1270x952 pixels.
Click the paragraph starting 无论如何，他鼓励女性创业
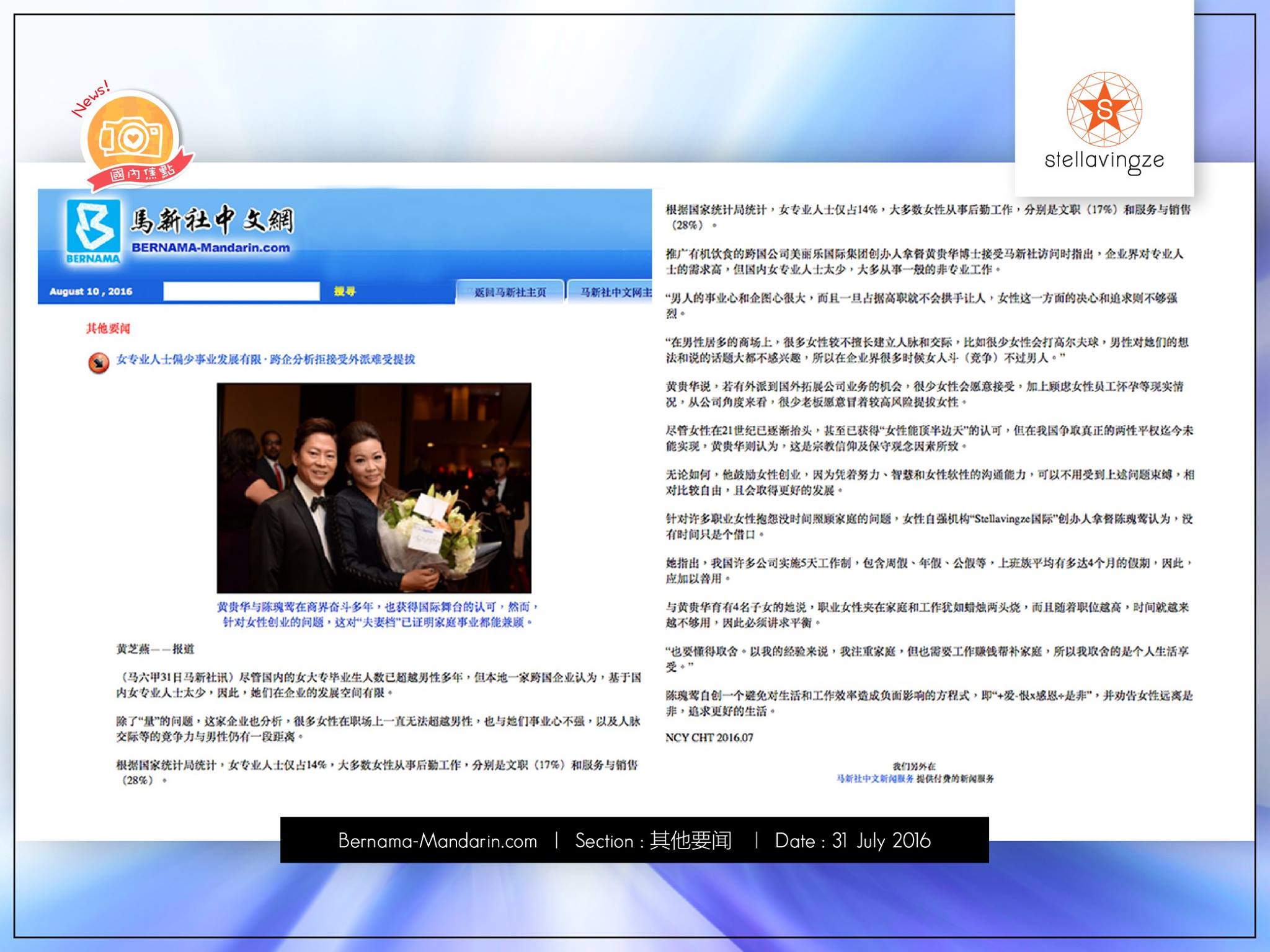(x=930, y=482)
